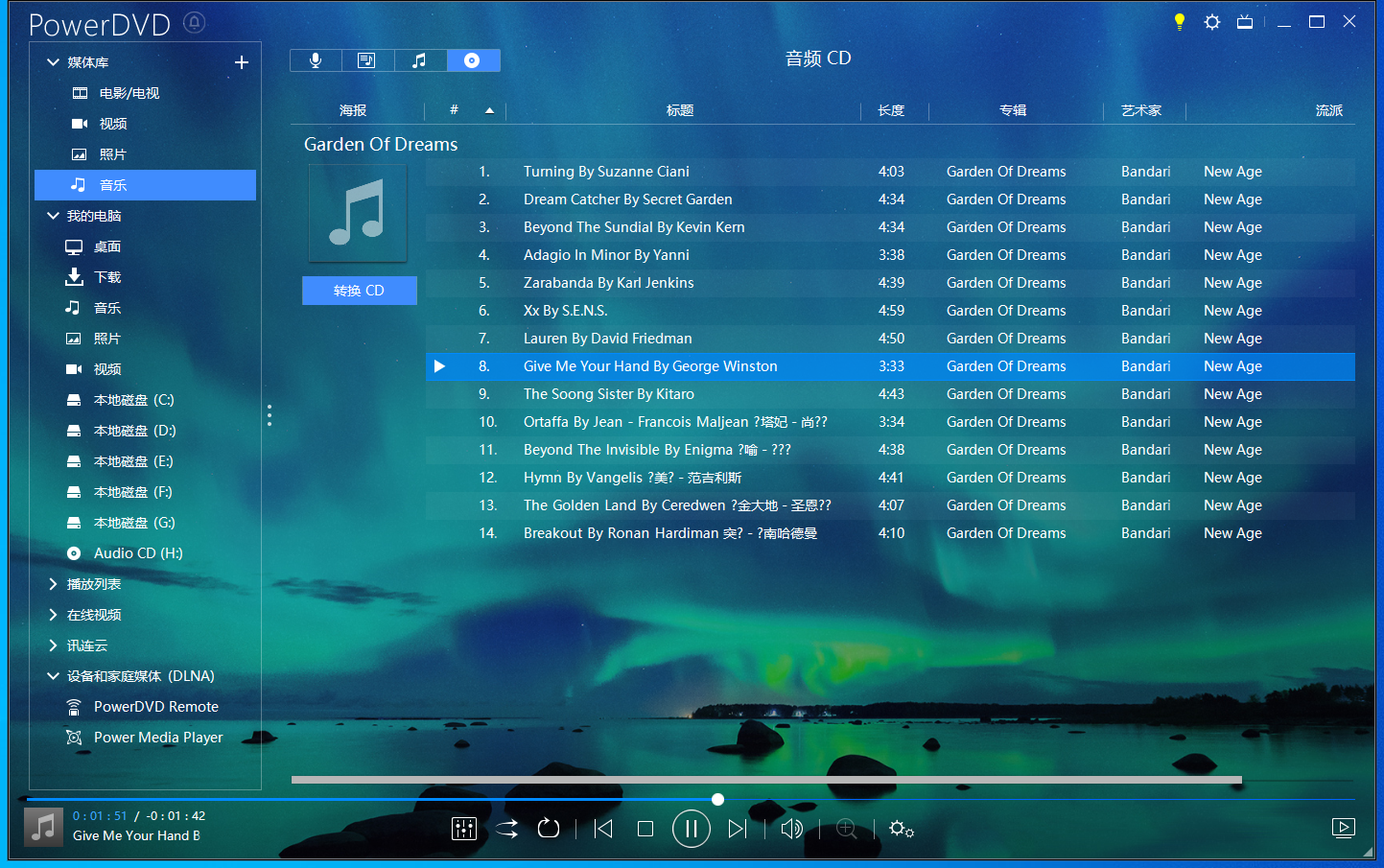Select Dream Catcher By Secret Garden
This screenshot has height=868, width=1384.
pos(890,199)
